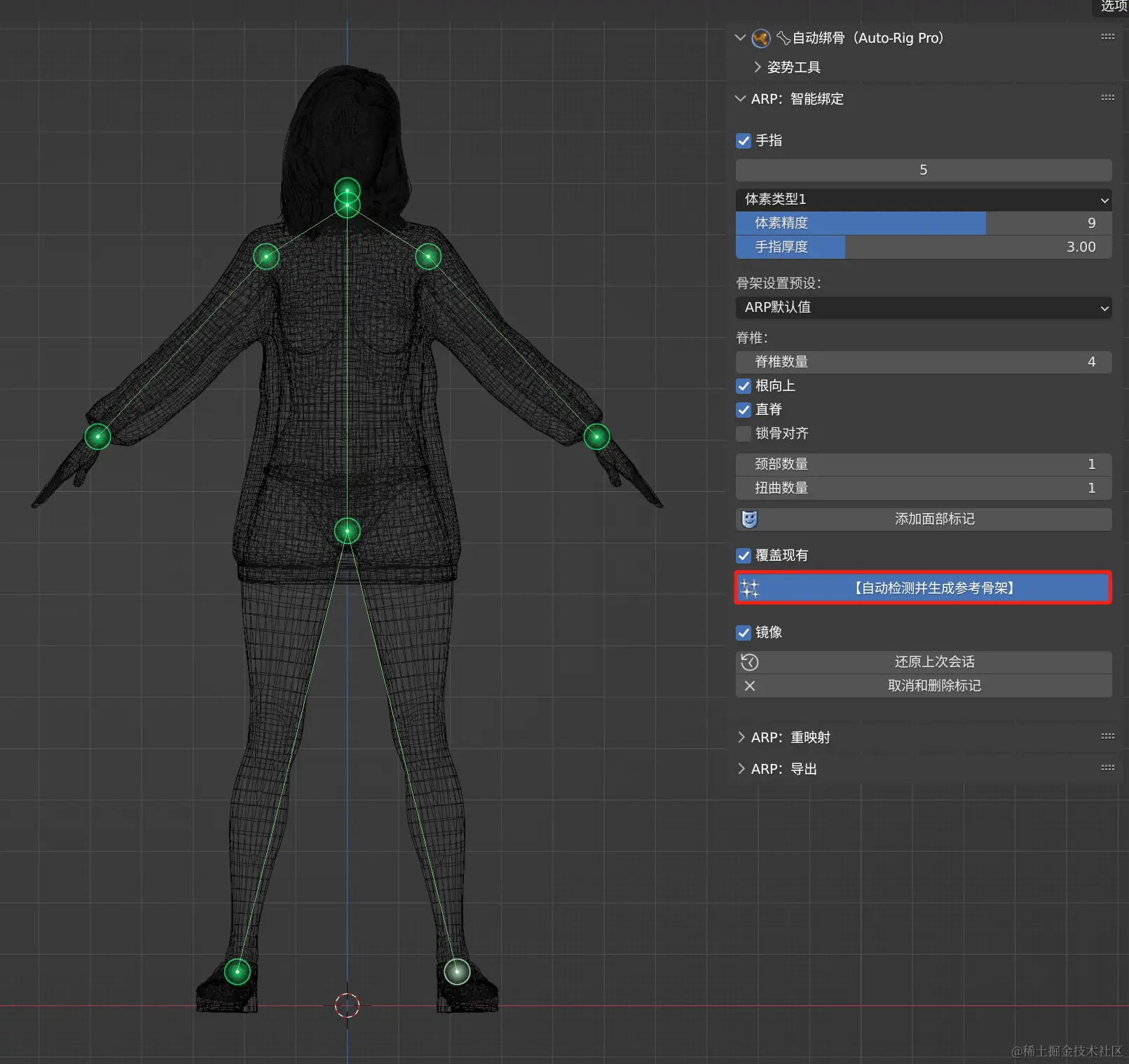Click the white foot marker on the right
The image size is (1129, 1064).
click(x=457, y=971)
